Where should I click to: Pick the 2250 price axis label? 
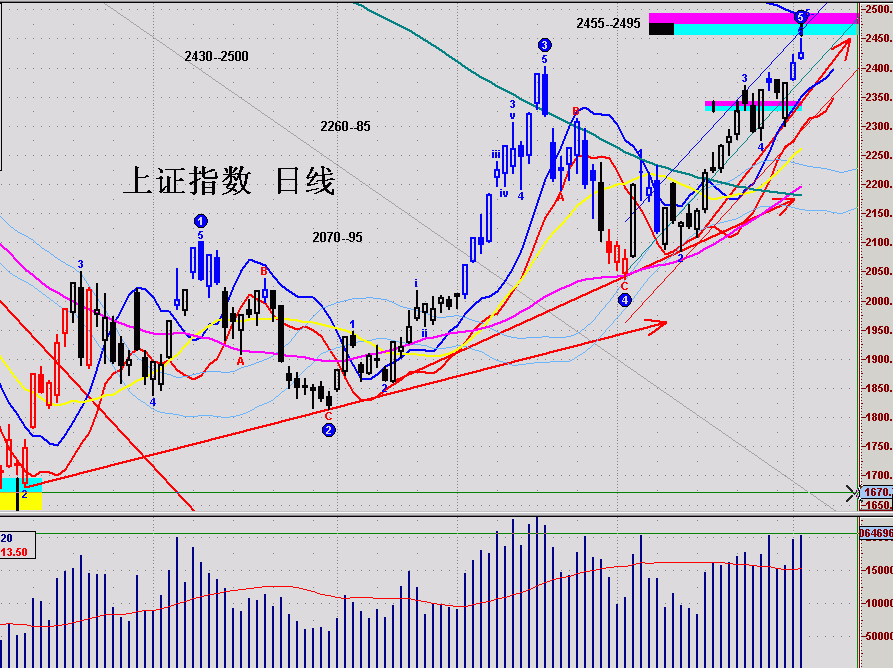(x=879, y=155)
